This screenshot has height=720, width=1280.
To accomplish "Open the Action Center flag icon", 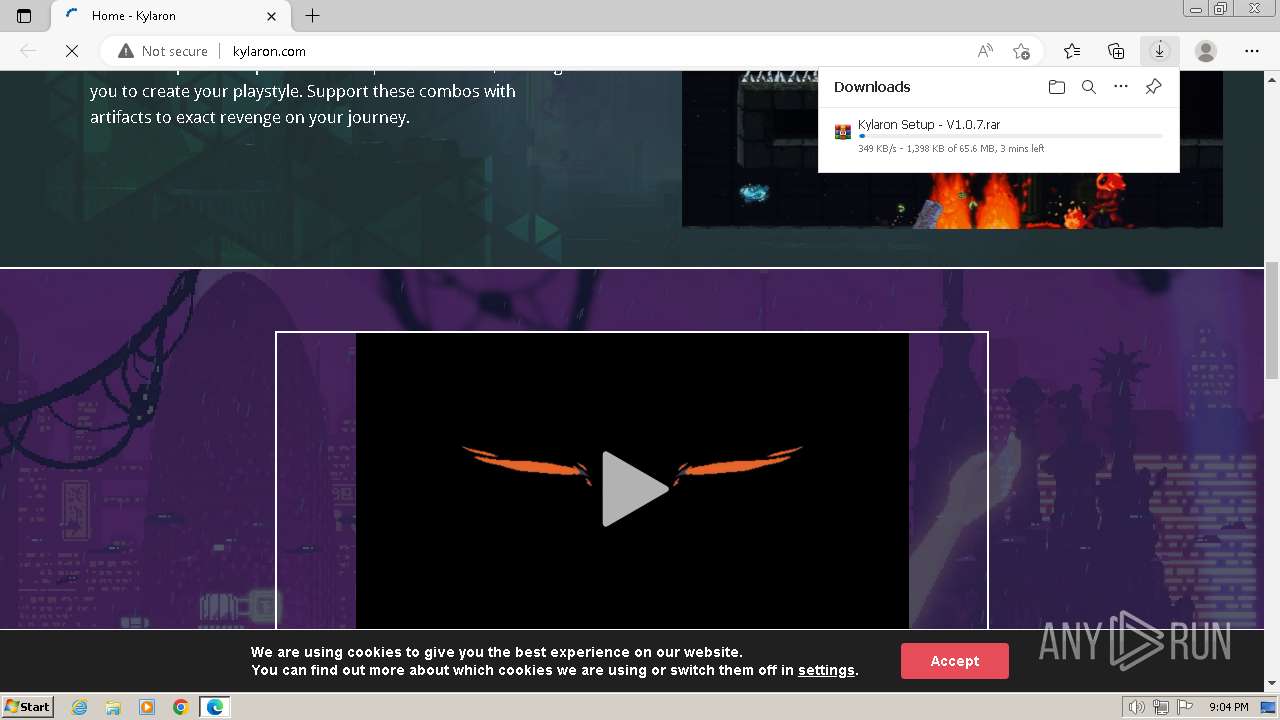I will point(1185,707).
